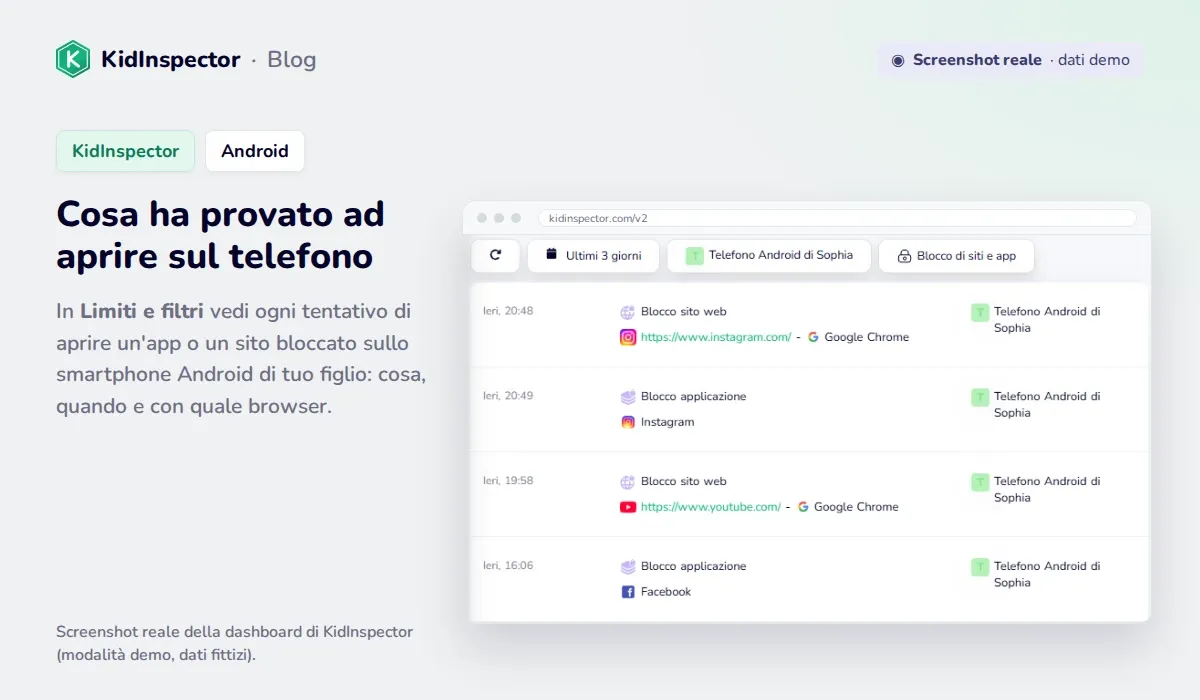Screen dimensions: 1200x700
Task: Click the globe icon in the 19:58 row
Action: point(628,482)
